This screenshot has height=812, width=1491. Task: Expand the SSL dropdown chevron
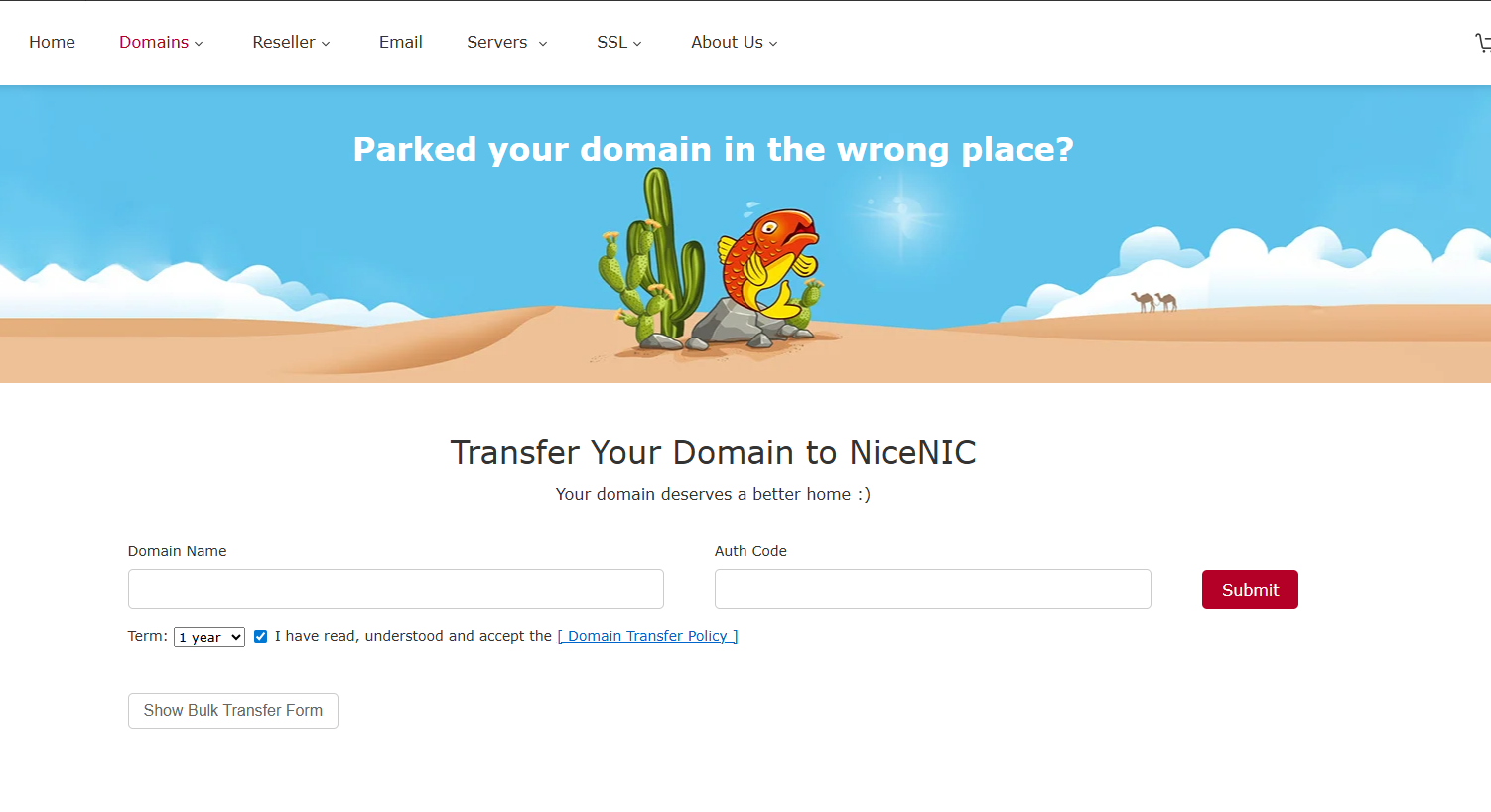(636, 43)
